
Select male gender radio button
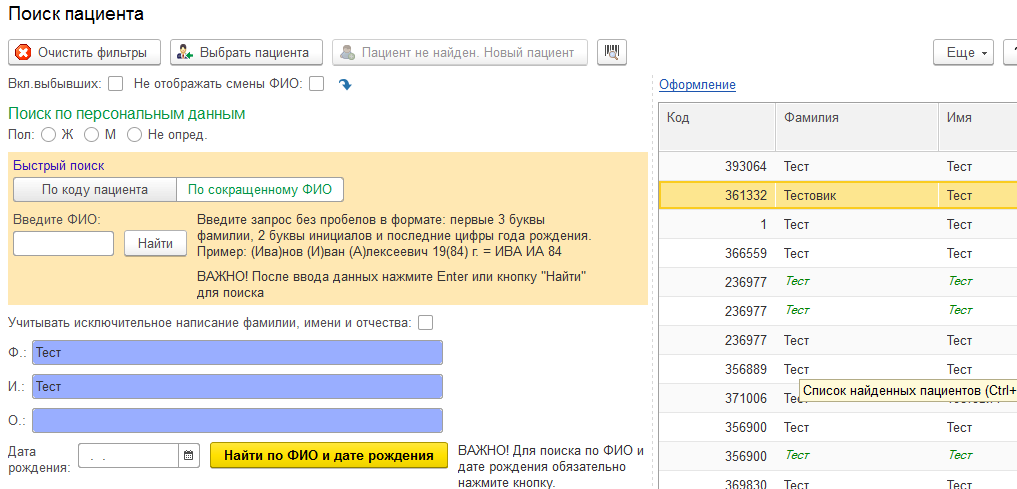92,134
